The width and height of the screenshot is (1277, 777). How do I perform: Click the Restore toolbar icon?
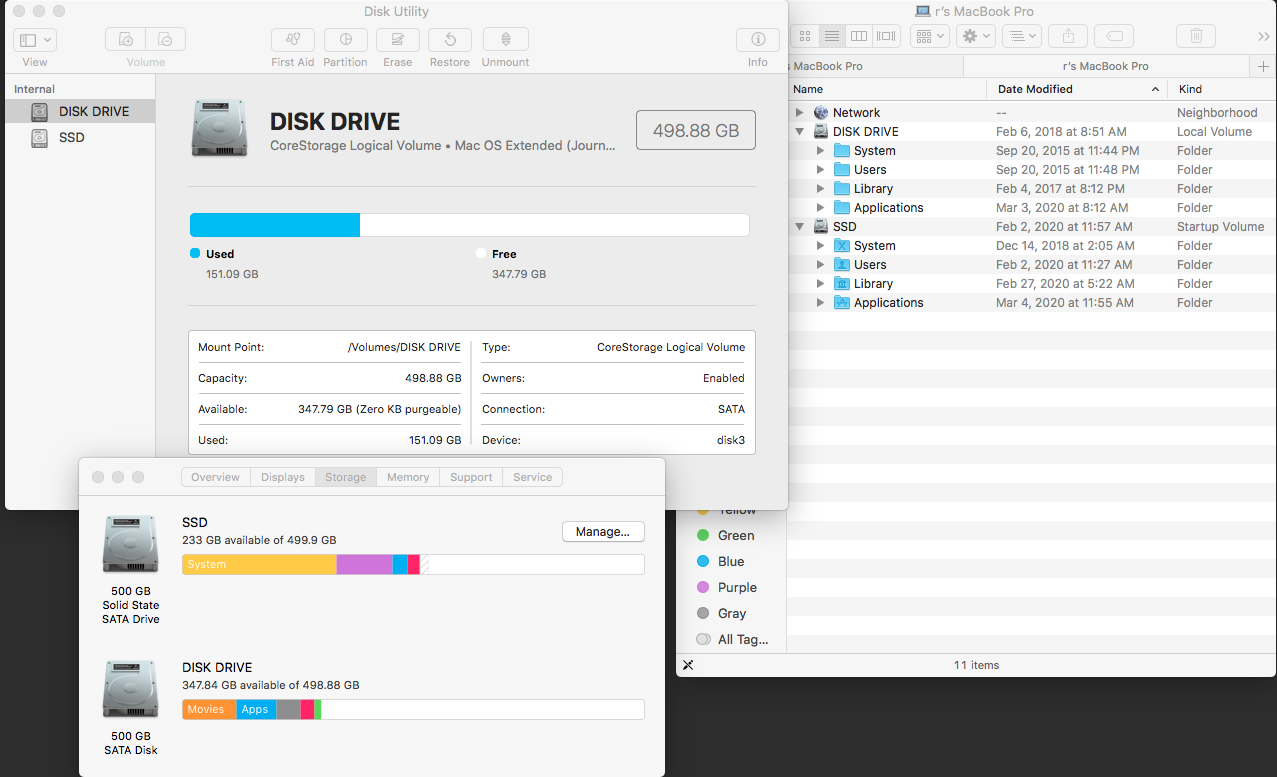450,40
